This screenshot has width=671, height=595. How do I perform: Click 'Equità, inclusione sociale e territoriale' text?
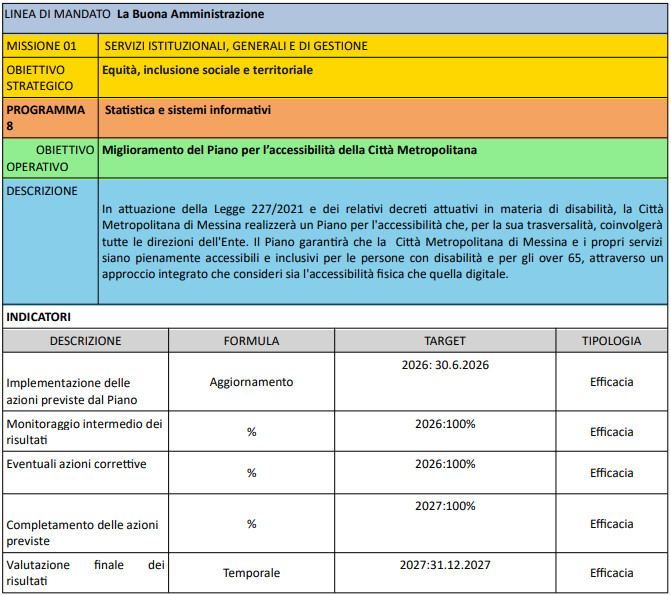coord(208,70)
